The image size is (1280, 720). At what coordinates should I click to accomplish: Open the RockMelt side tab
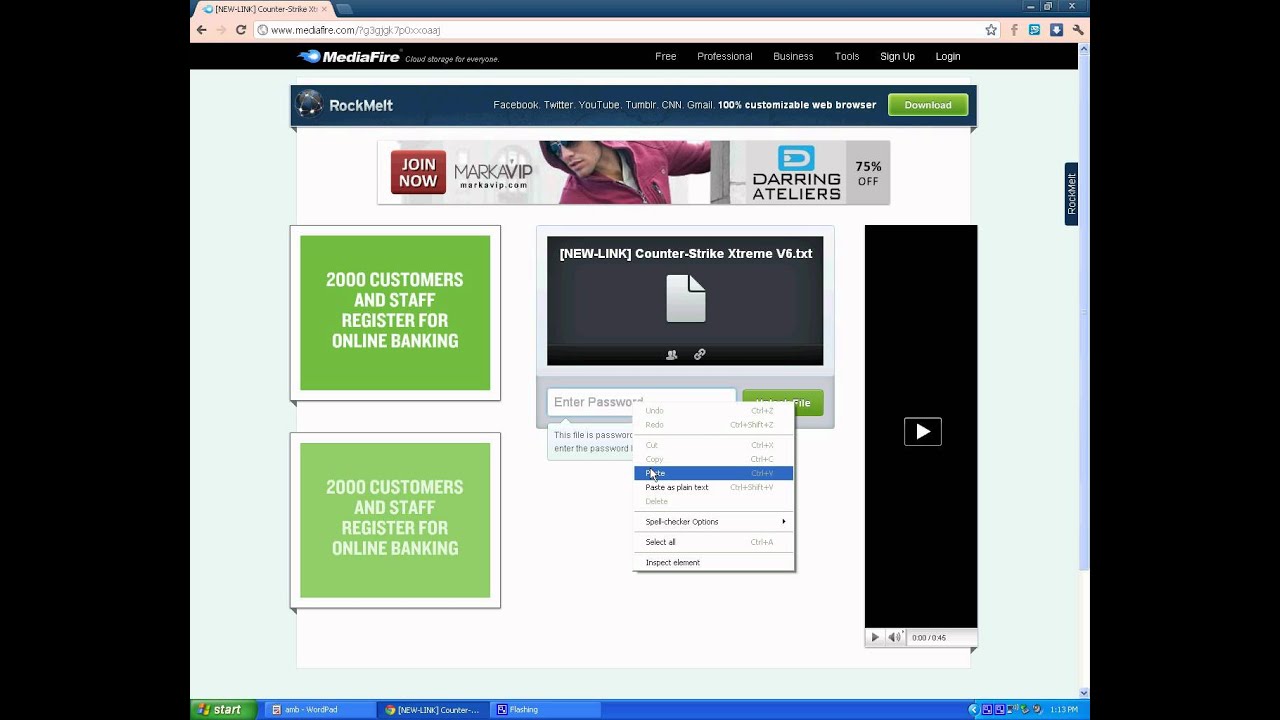1071,194
